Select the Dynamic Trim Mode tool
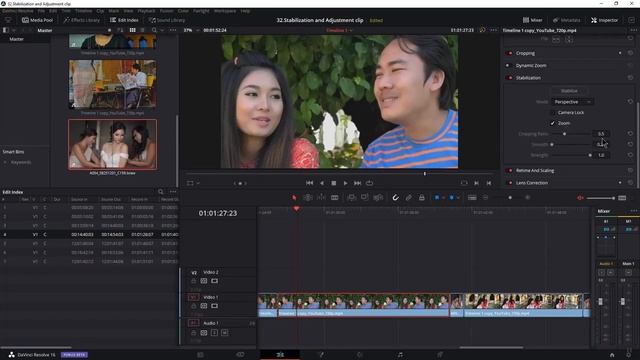 [x=321, y=198]
